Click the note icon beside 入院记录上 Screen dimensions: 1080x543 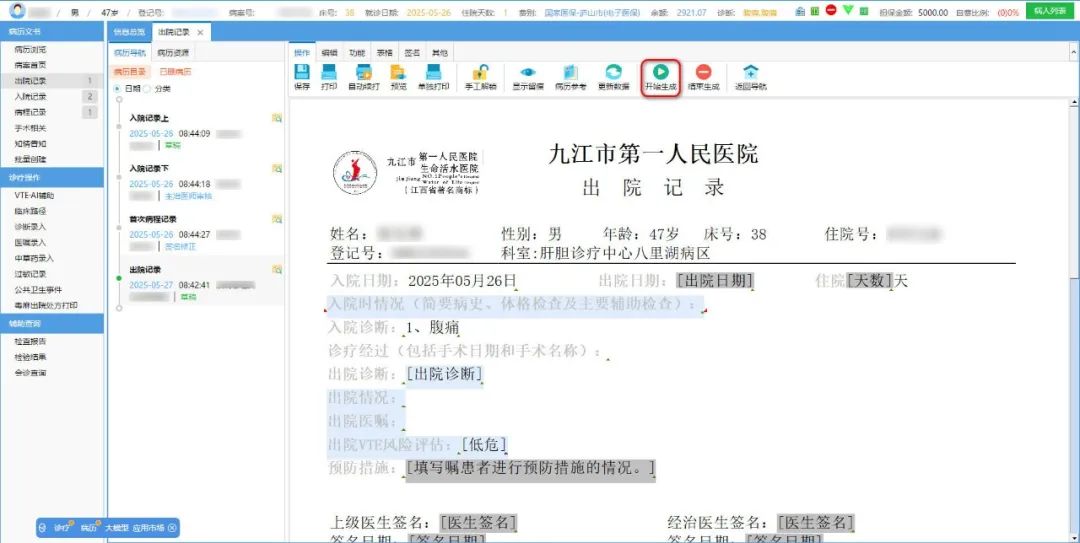[x=277, y=119]
